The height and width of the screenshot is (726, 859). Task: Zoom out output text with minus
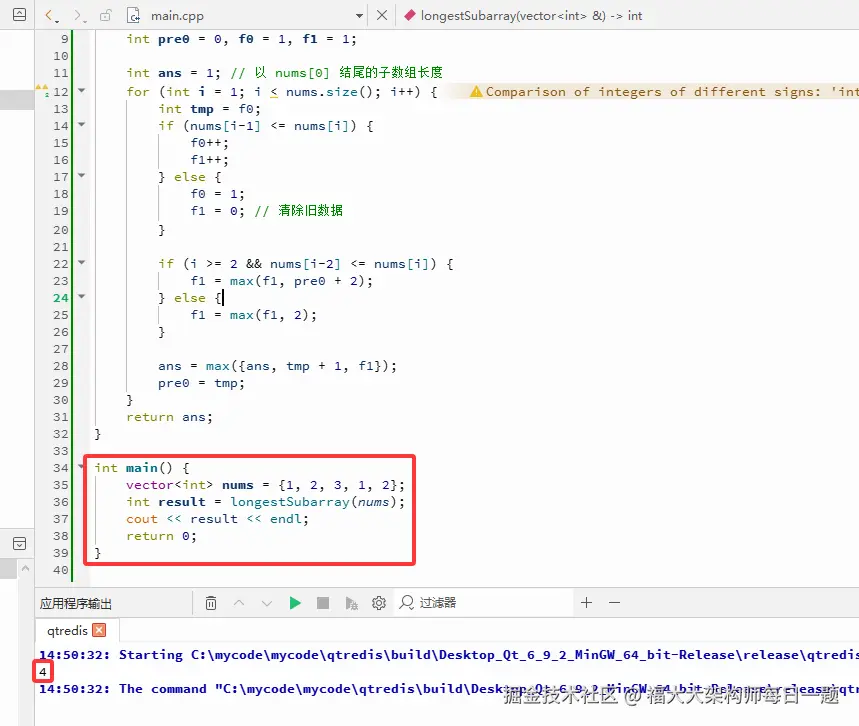[615, 603]
